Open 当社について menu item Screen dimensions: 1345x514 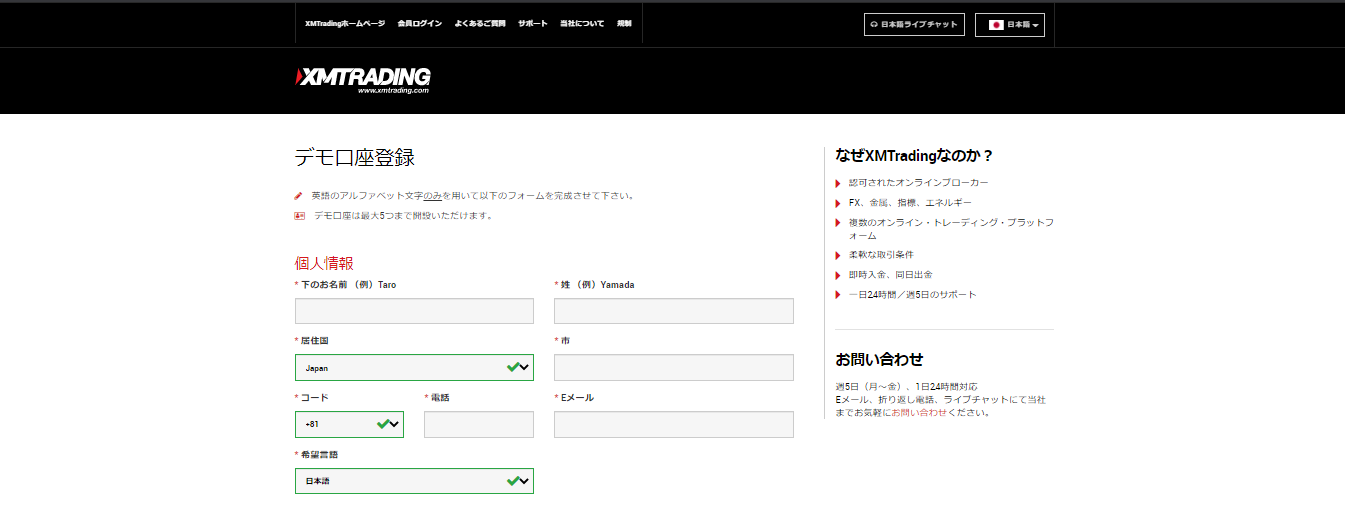coord(582,23)
